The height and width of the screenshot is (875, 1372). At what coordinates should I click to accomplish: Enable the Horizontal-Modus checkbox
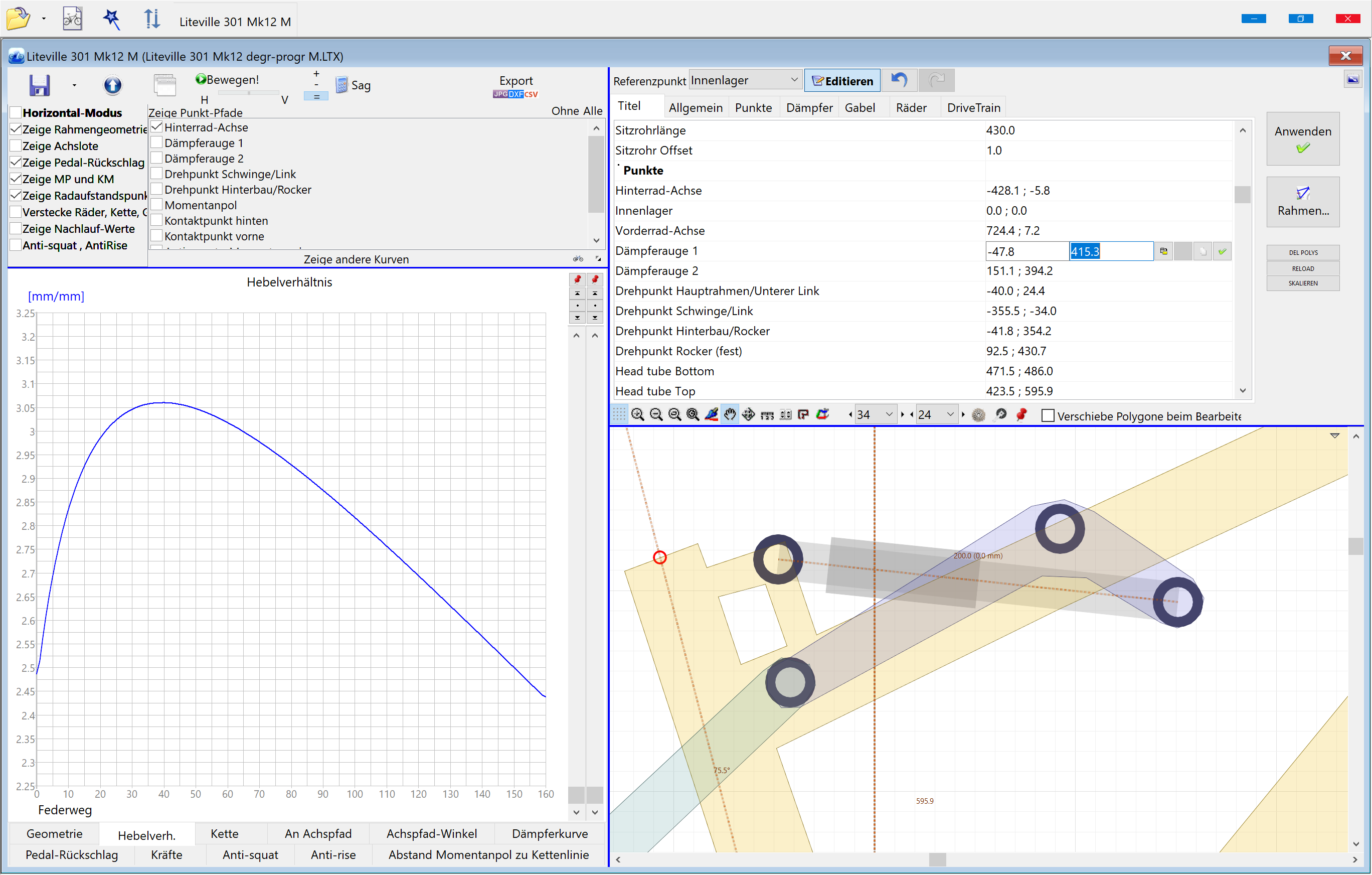(16, 113)
